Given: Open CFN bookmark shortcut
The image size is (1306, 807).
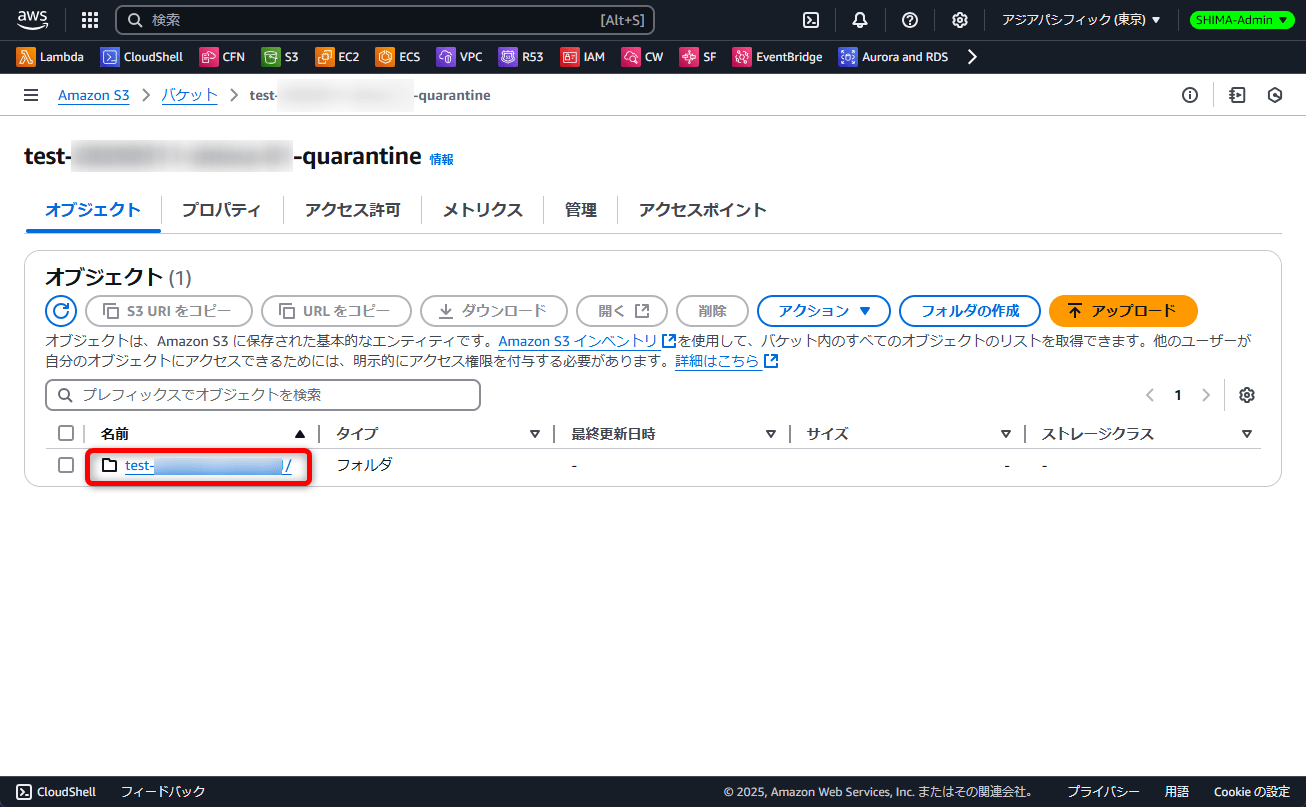Looking at the screenshot, I should coord(222,57).
